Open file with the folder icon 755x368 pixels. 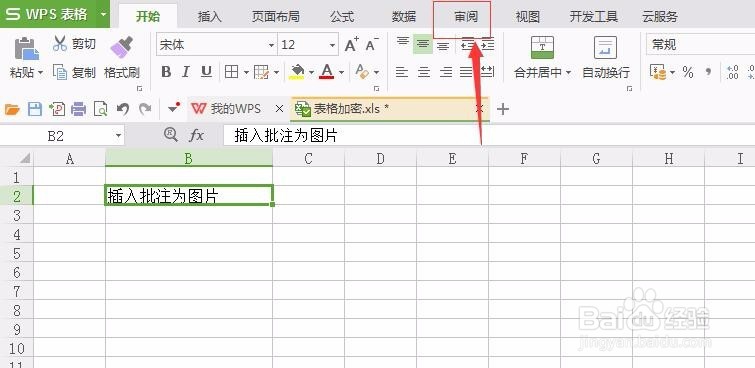[12, 109]
